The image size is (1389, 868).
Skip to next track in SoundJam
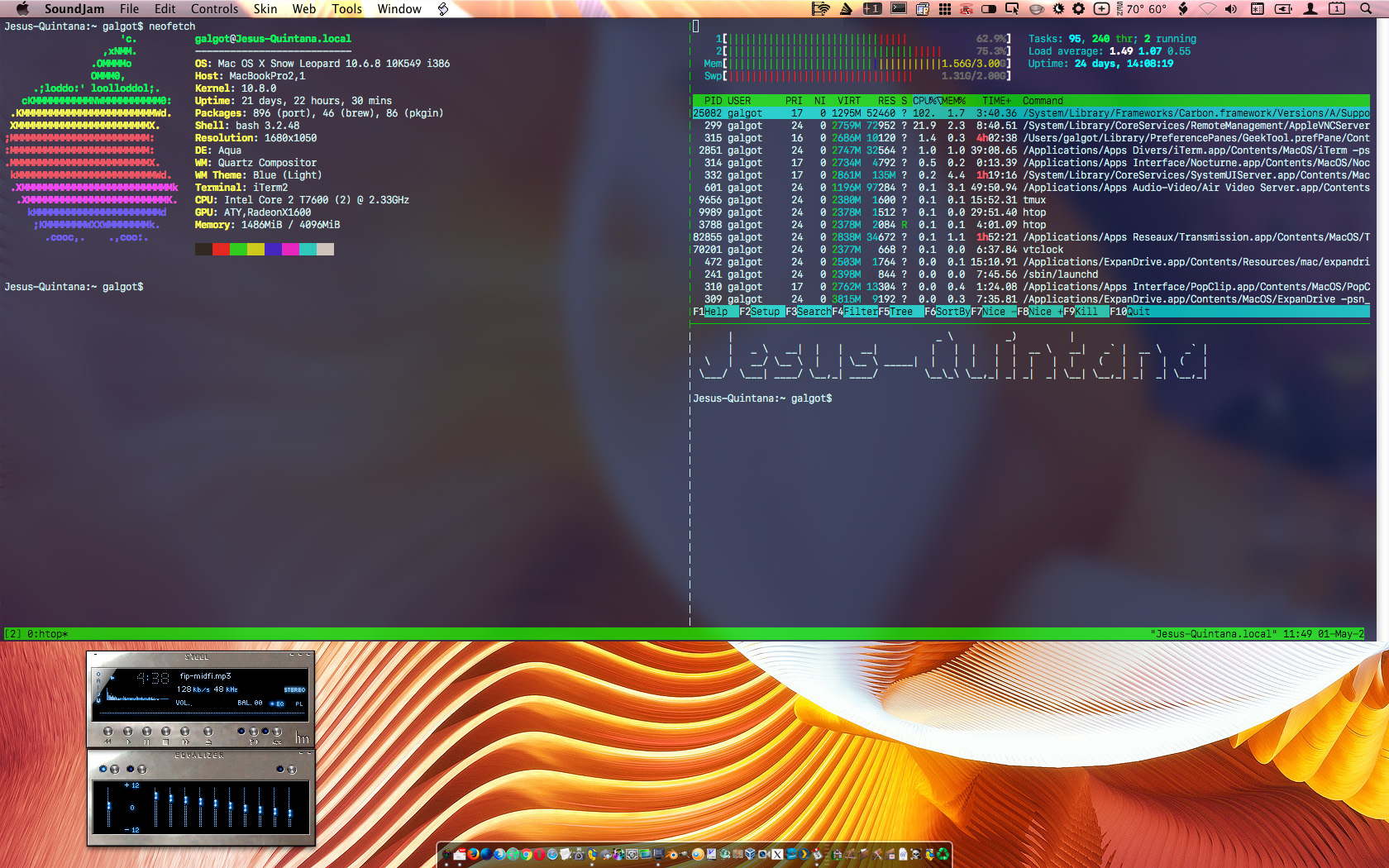tap(184, 732)
